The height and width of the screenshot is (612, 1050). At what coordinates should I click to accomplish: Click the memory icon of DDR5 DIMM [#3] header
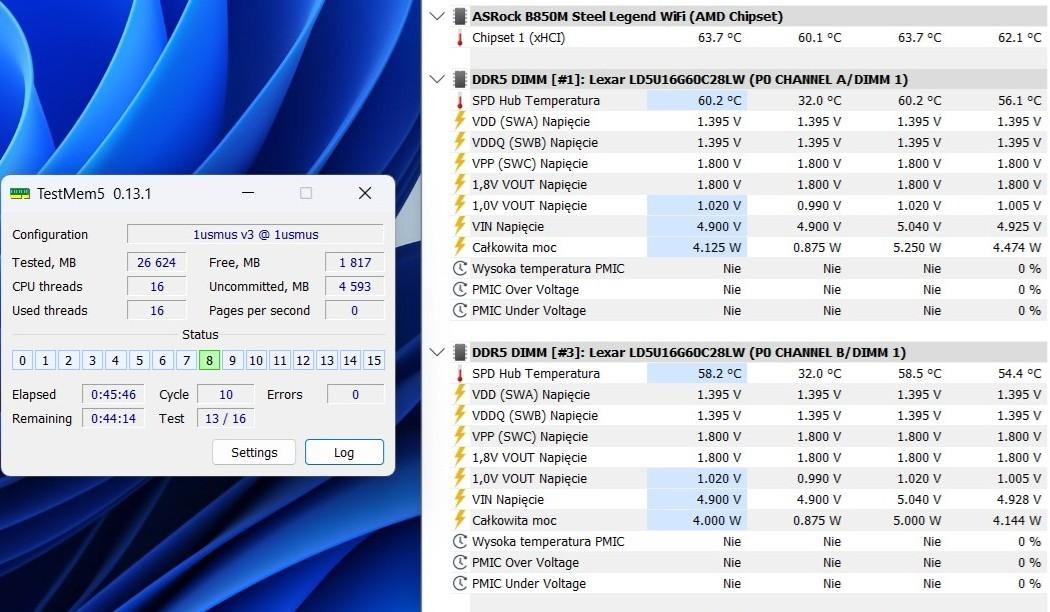[x=460, y=352]
